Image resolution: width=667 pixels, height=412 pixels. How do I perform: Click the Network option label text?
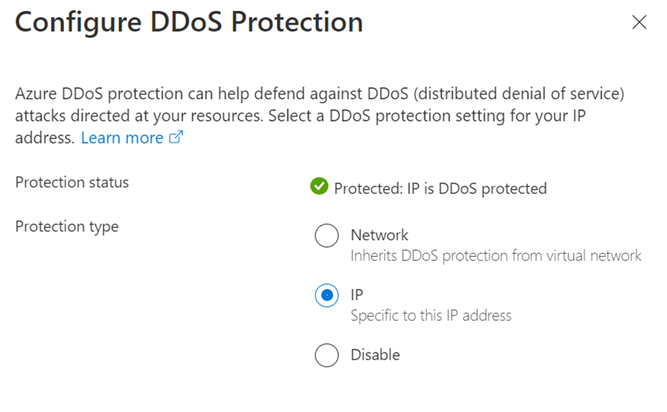pyautogui.click(x=379, y=235)
